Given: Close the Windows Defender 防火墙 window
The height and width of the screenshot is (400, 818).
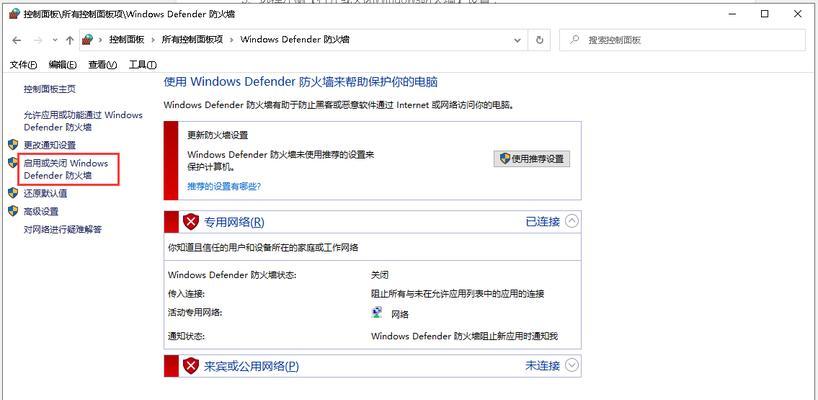Looking at the screenshot, I should (798, 14).
